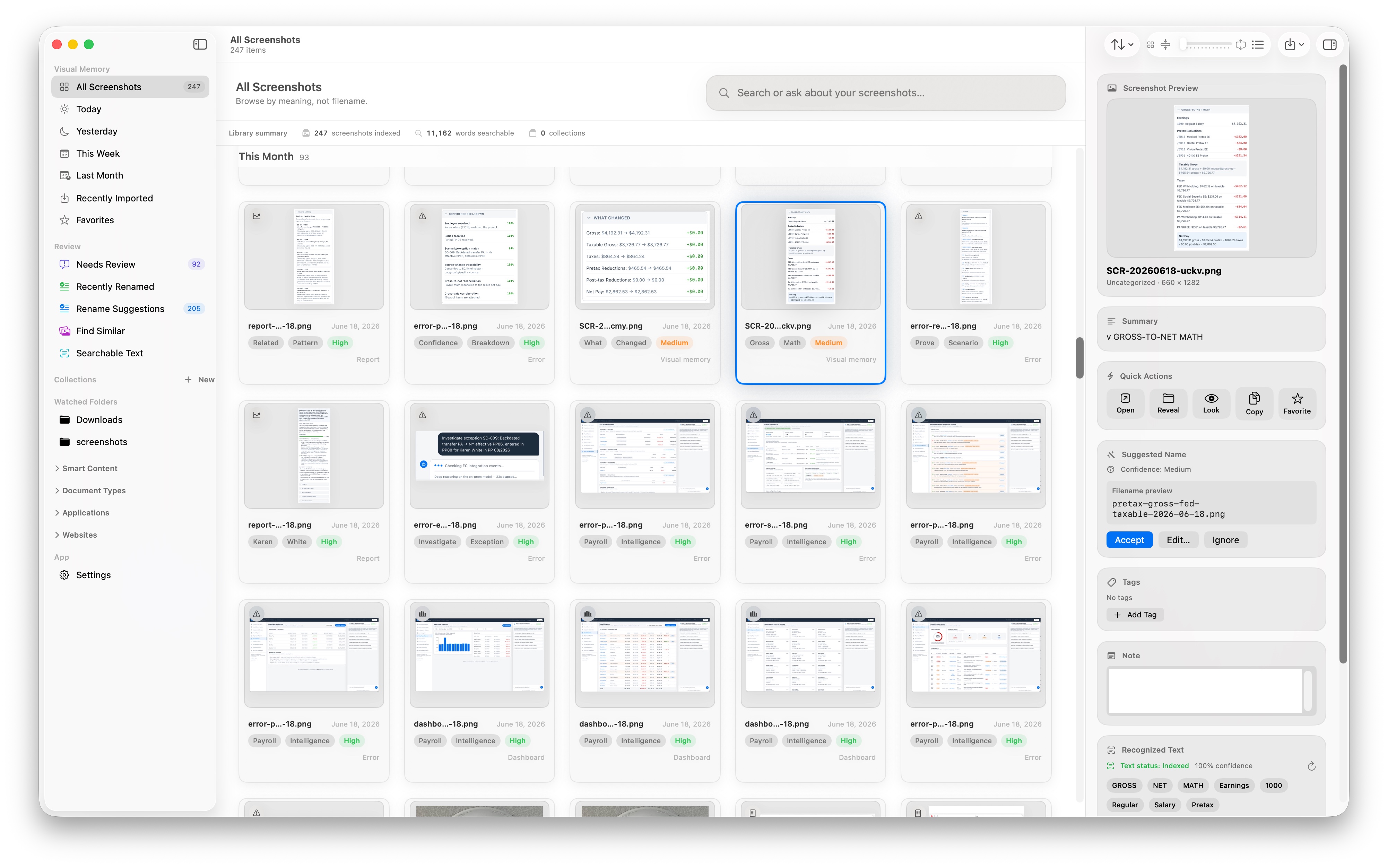The image size is (1388, 868).
Task: Open Favorites in sidebar
Action: click(x=130, y=220)
